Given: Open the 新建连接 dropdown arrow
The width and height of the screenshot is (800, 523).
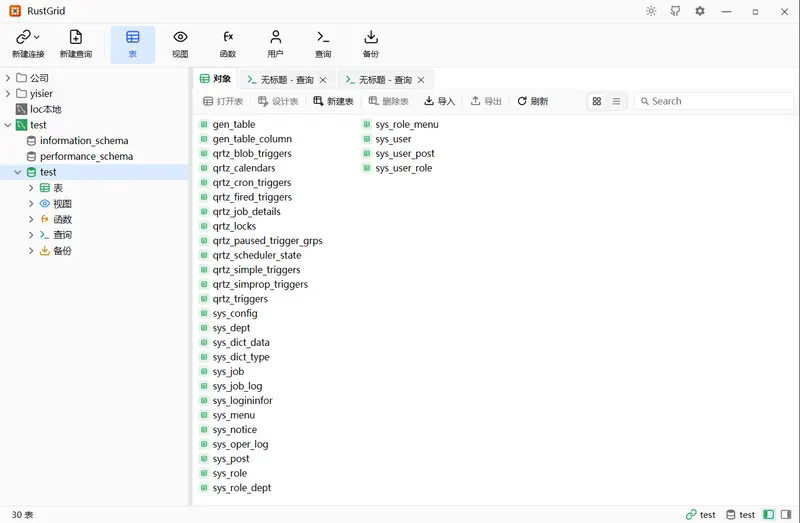Looking at the screenshot, I should pos(37,37).
